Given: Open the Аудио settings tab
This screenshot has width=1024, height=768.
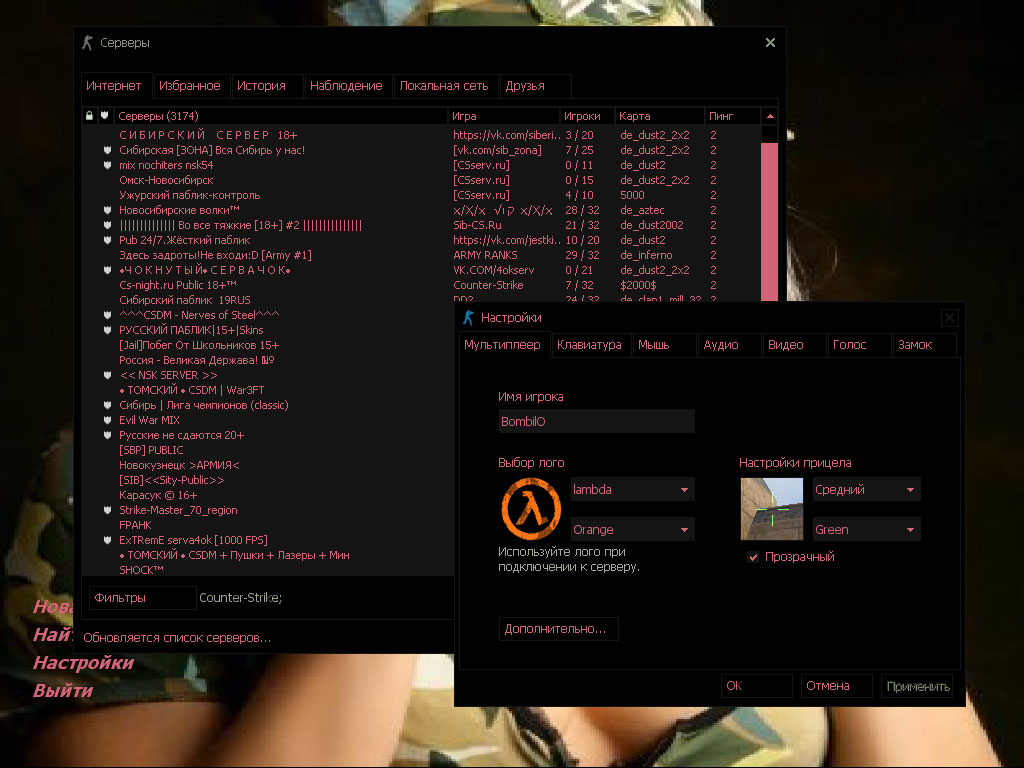Looking at the screenshot, I should click(x=729, y=345).
